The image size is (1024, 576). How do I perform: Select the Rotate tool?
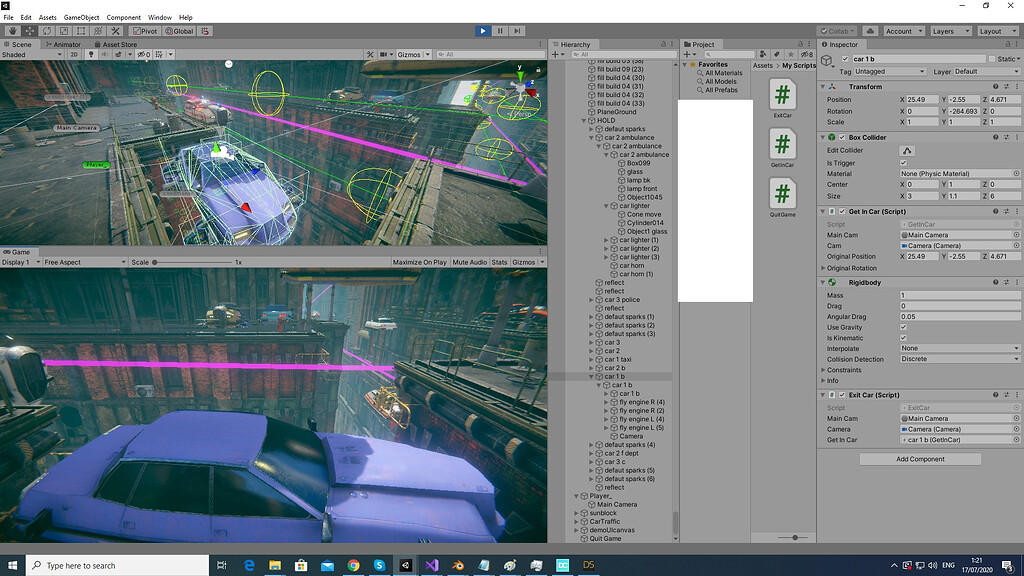tap(47, 31)
